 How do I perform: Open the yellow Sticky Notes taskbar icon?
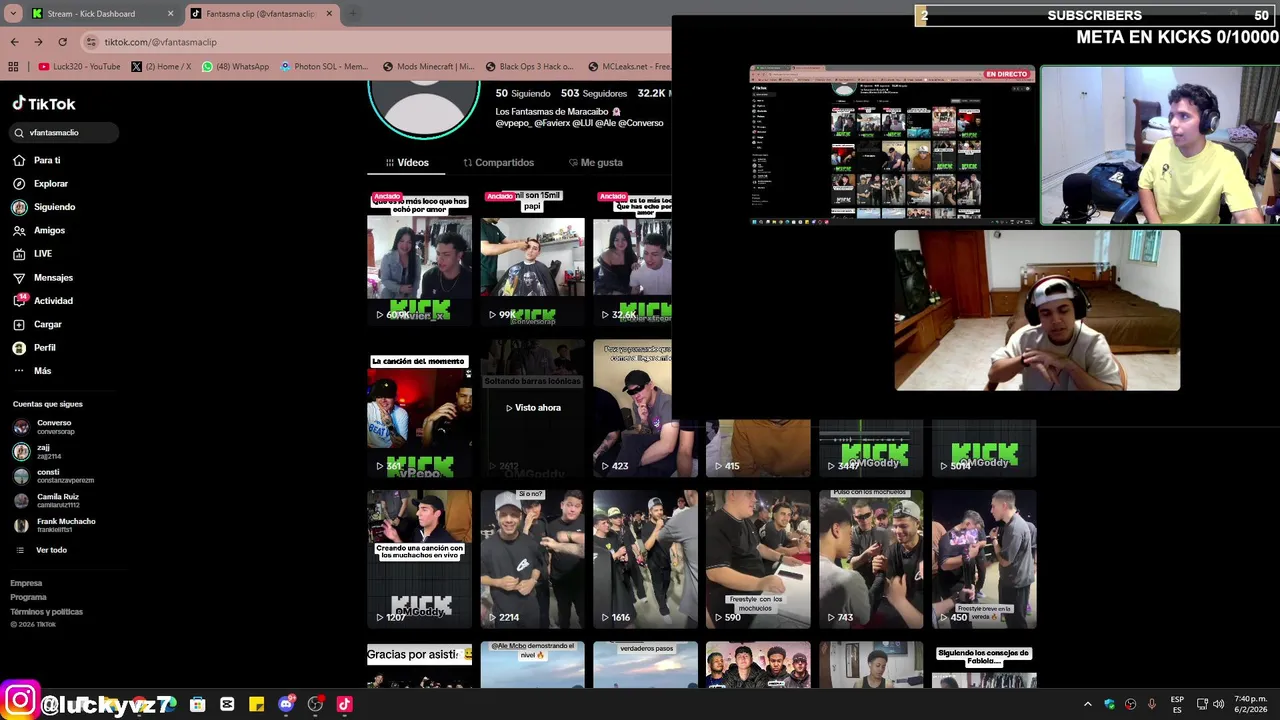coord(256,704)
